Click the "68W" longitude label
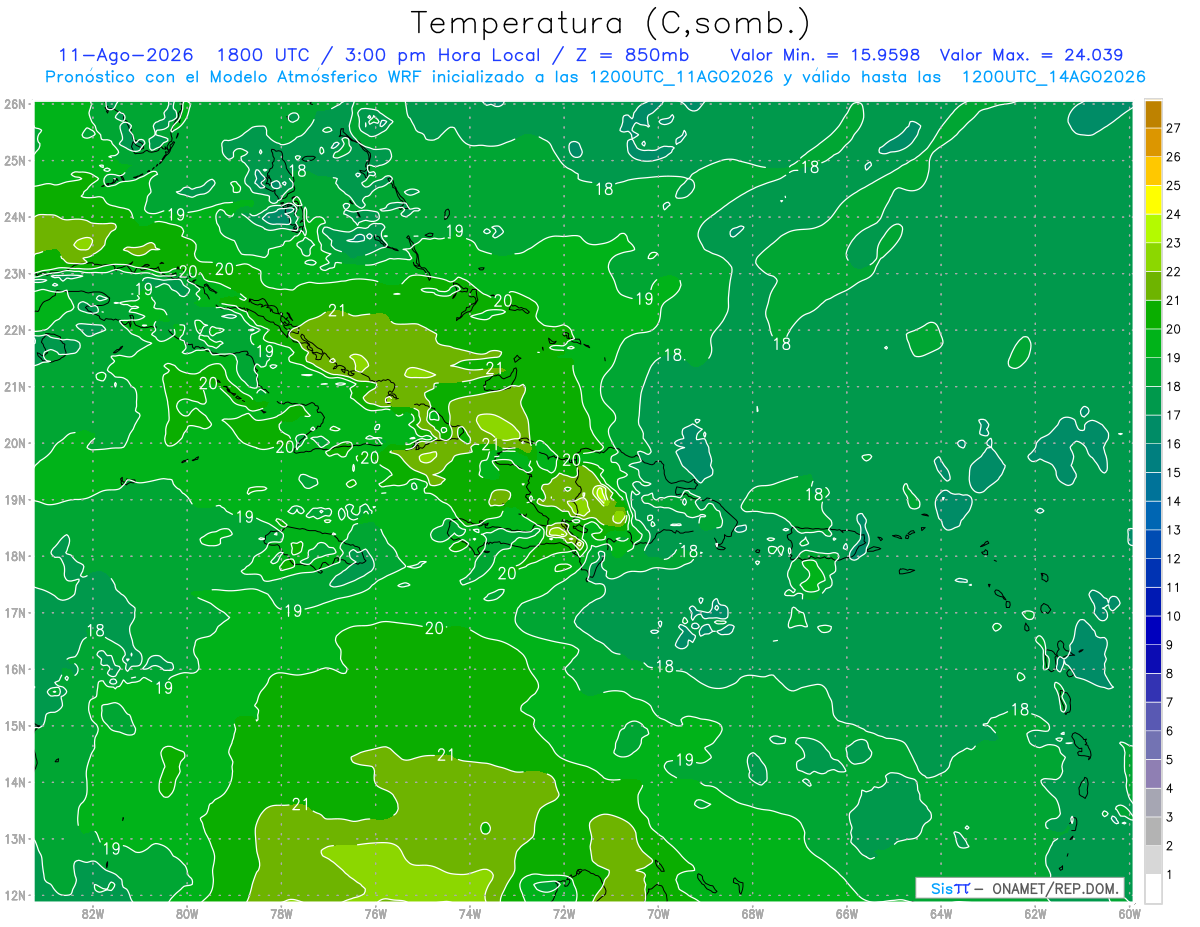 (753, 913)
